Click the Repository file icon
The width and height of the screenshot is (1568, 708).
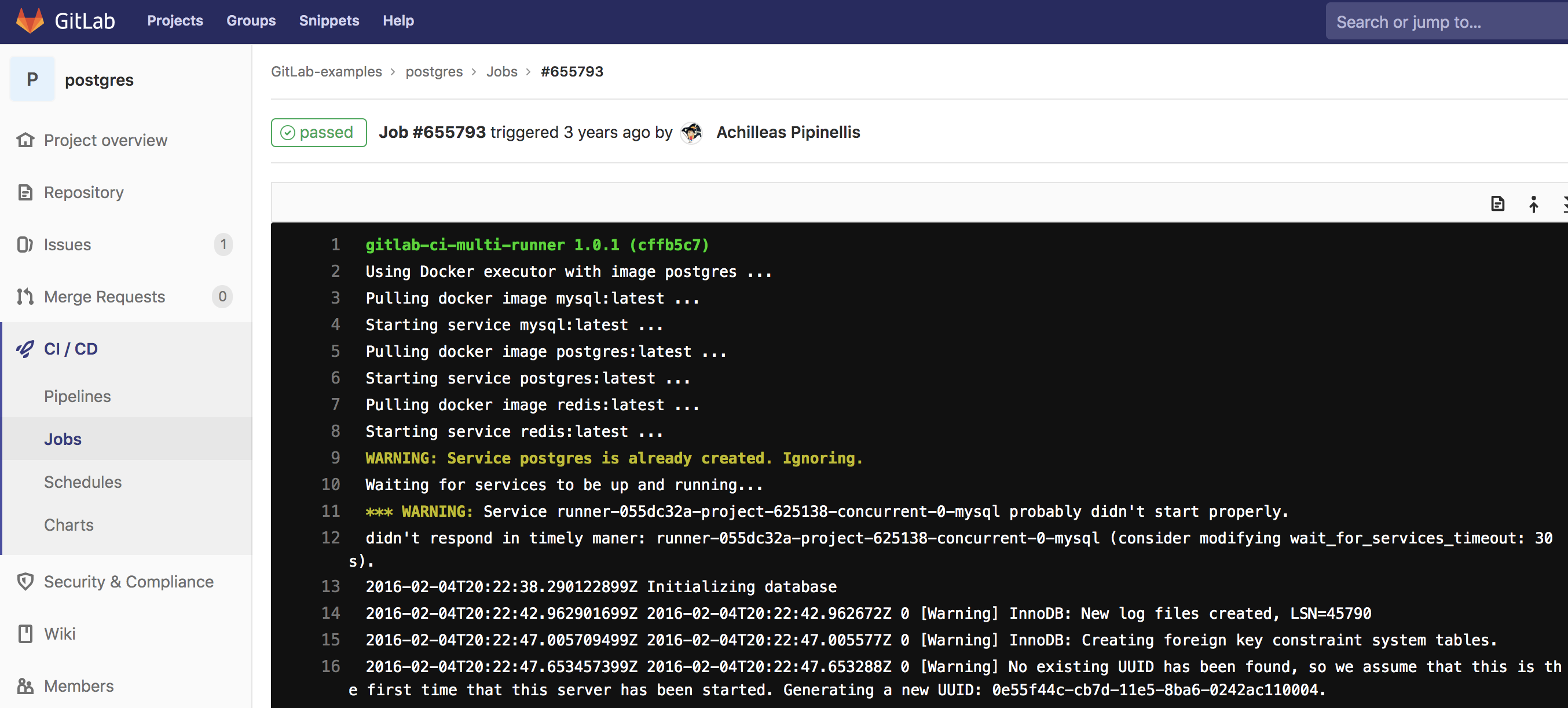[x=25, y=192]
